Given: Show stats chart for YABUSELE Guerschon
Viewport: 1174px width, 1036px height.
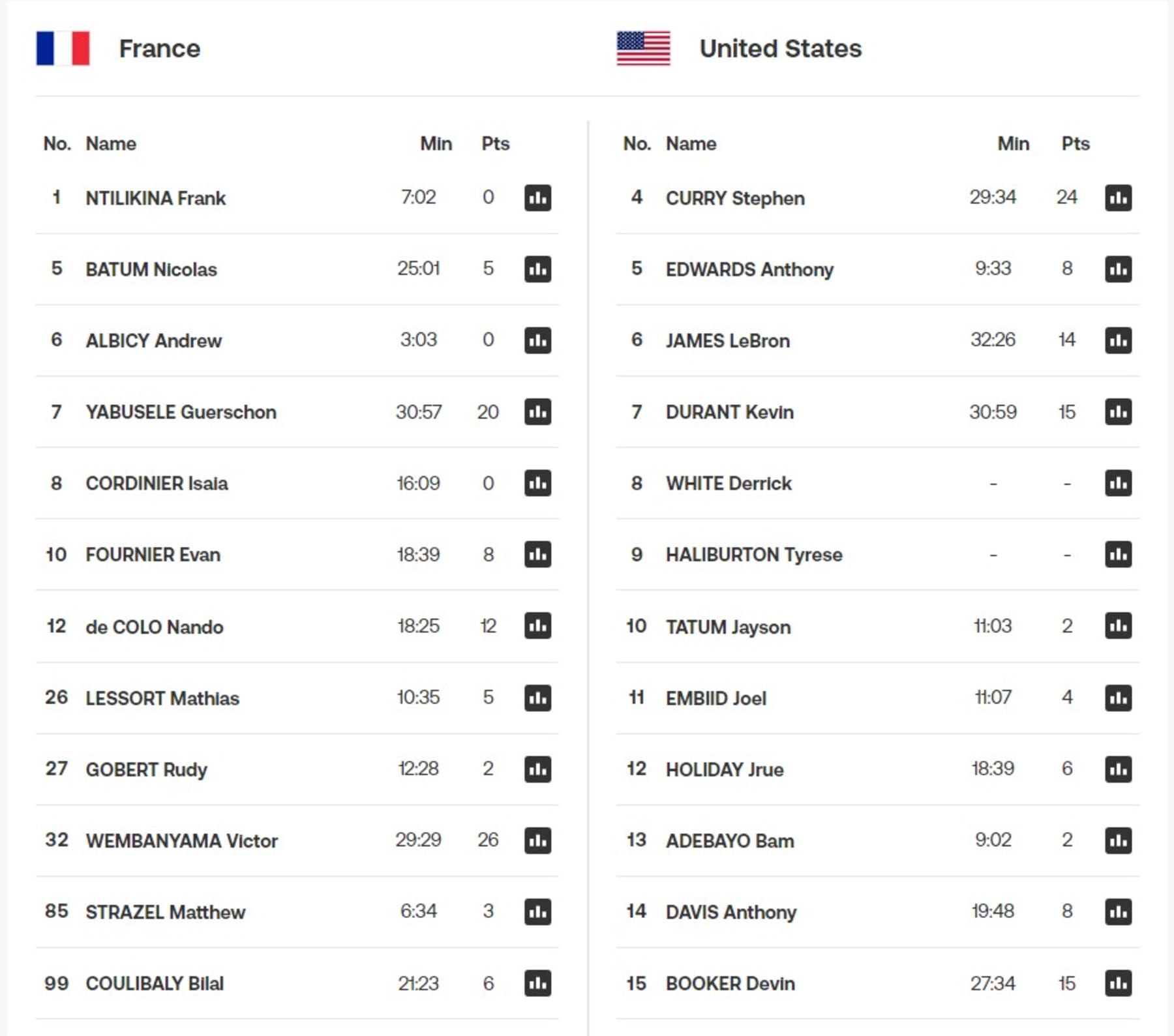Looking at the screenshot, I should point(537,412).
